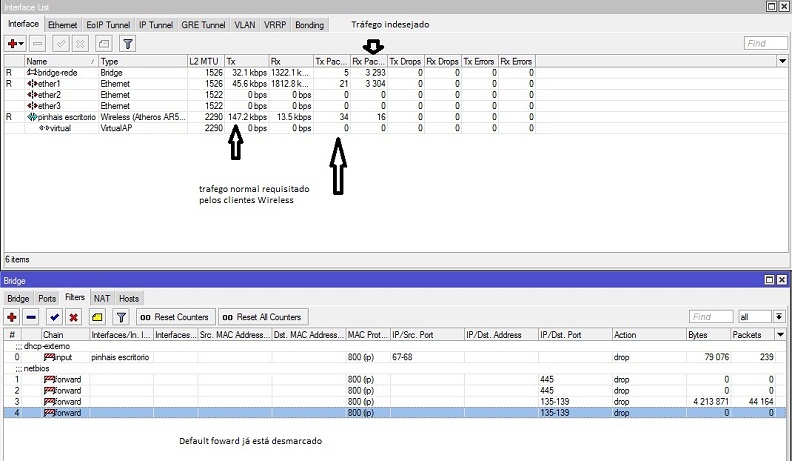This screenshot has width=792, height=461.
Task: Open Bridge tab in Bridge window
Action: coord(18,298)
